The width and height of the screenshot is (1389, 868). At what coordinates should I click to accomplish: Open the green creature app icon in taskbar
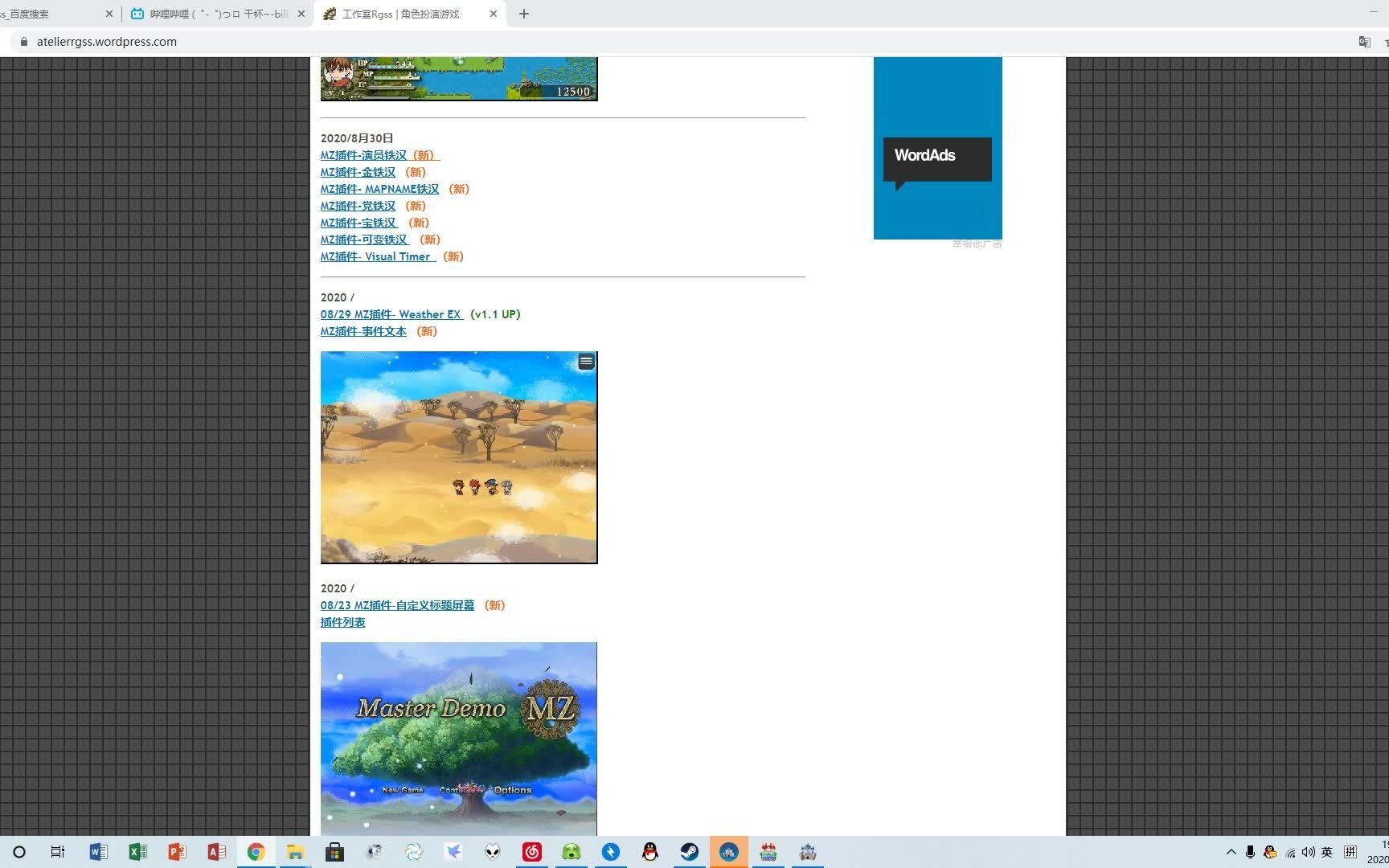pyautogui.click(x=571, y=852)
